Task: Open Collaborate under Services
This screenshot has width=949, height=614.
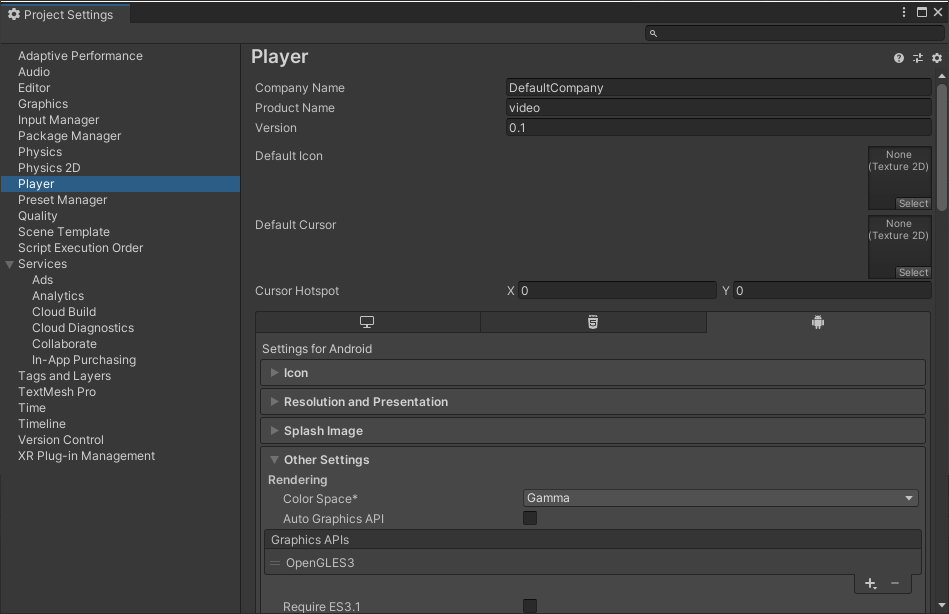Action: click(x=64, y=344)
